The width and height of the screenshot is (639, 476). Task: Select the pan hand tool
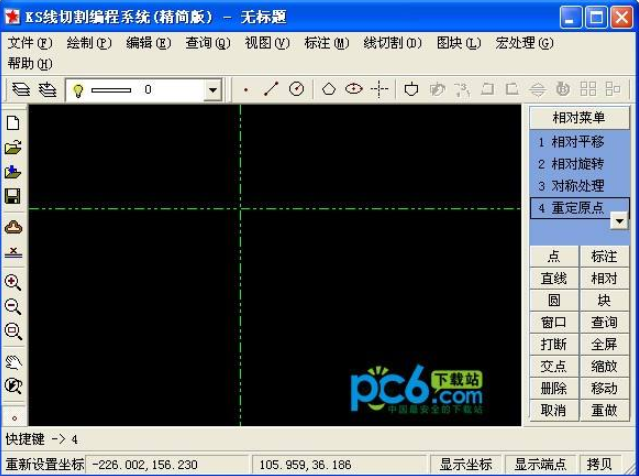[x=13, y=362]
